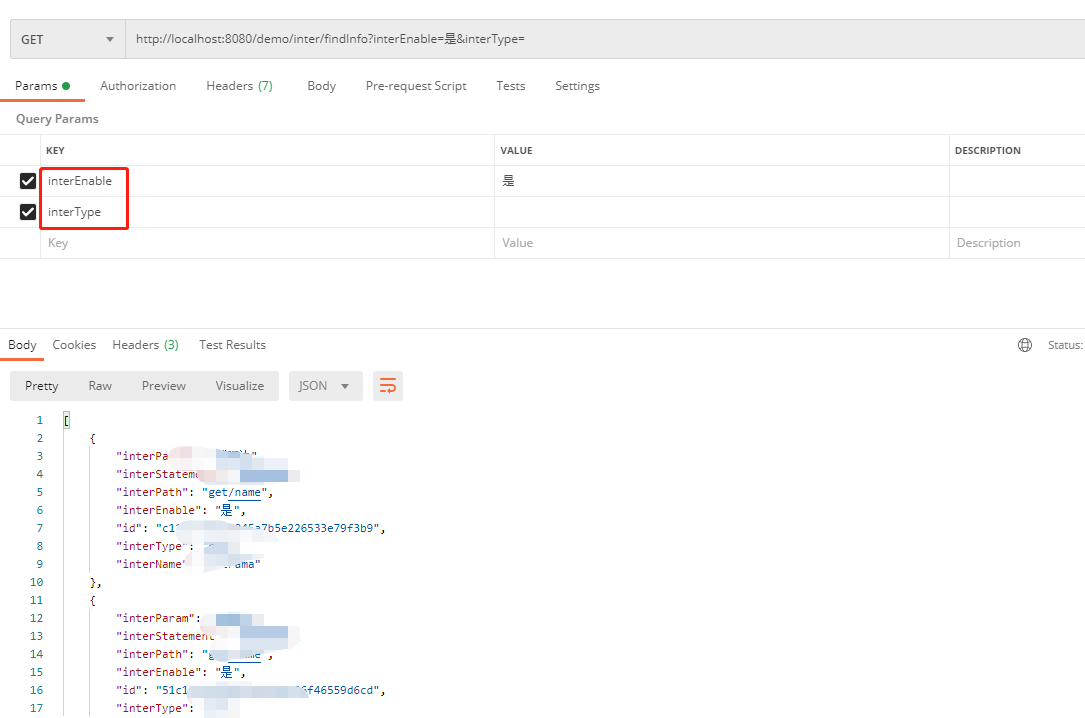The image size is (1085, 718).
Task: Click the globe network icon
Action: point(1025,345)
